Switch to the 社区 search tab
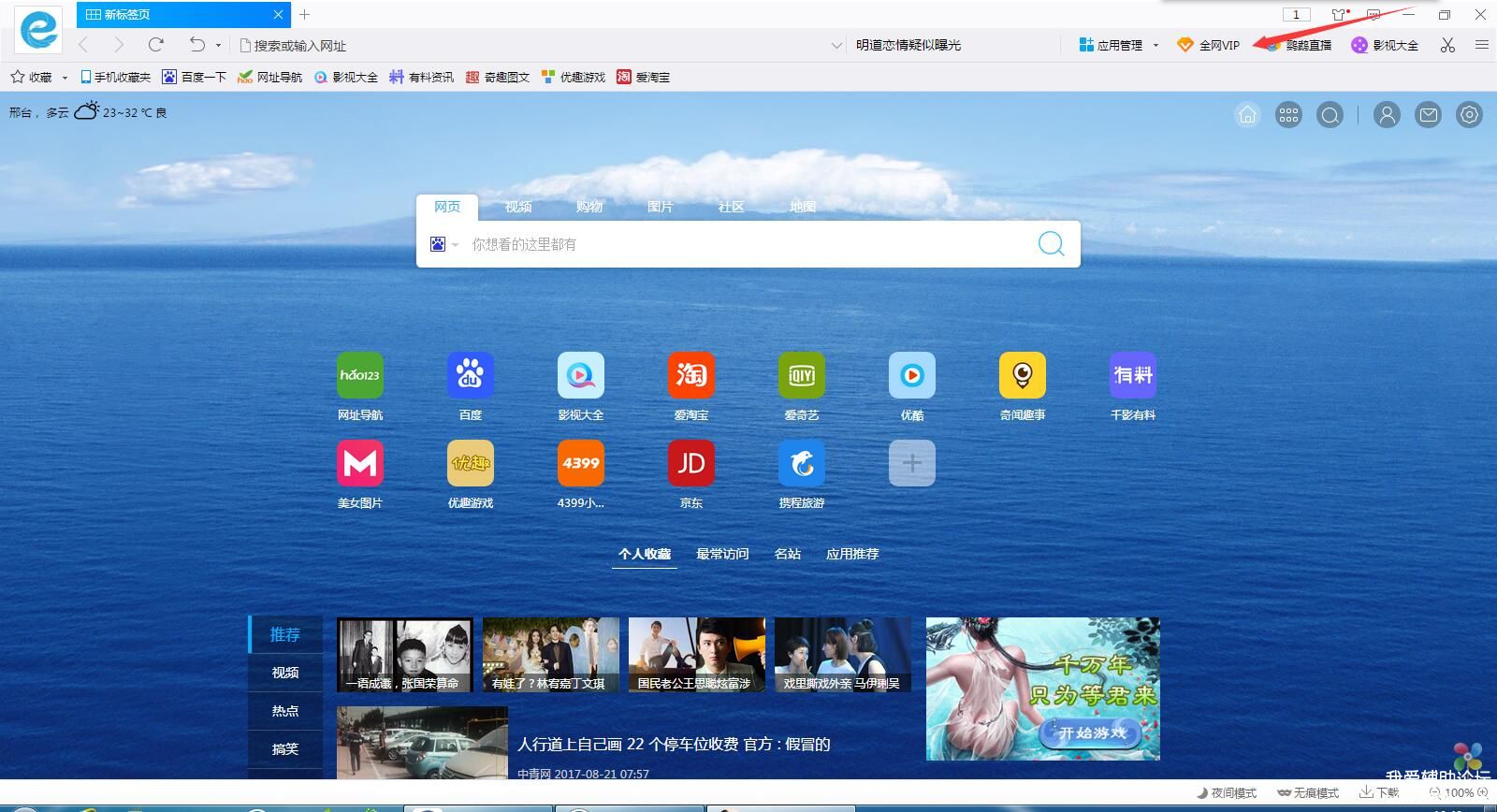 pyautogui.click(x=732, y=207)
